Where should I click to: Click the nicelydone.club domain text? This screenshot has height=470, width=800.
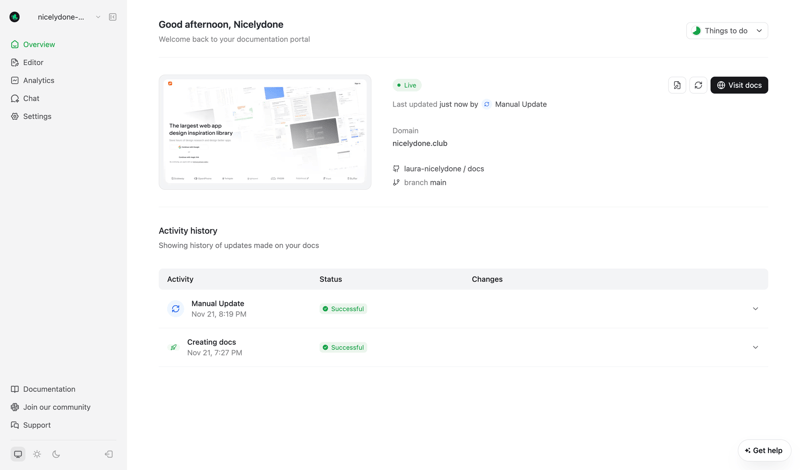point(420,143)
